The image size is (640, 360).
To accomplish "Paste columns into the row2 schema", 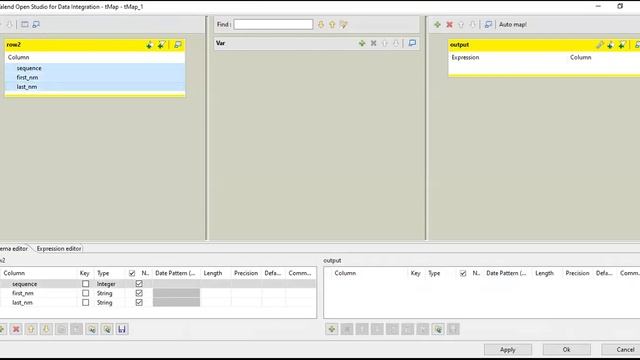I will (76, 329).
